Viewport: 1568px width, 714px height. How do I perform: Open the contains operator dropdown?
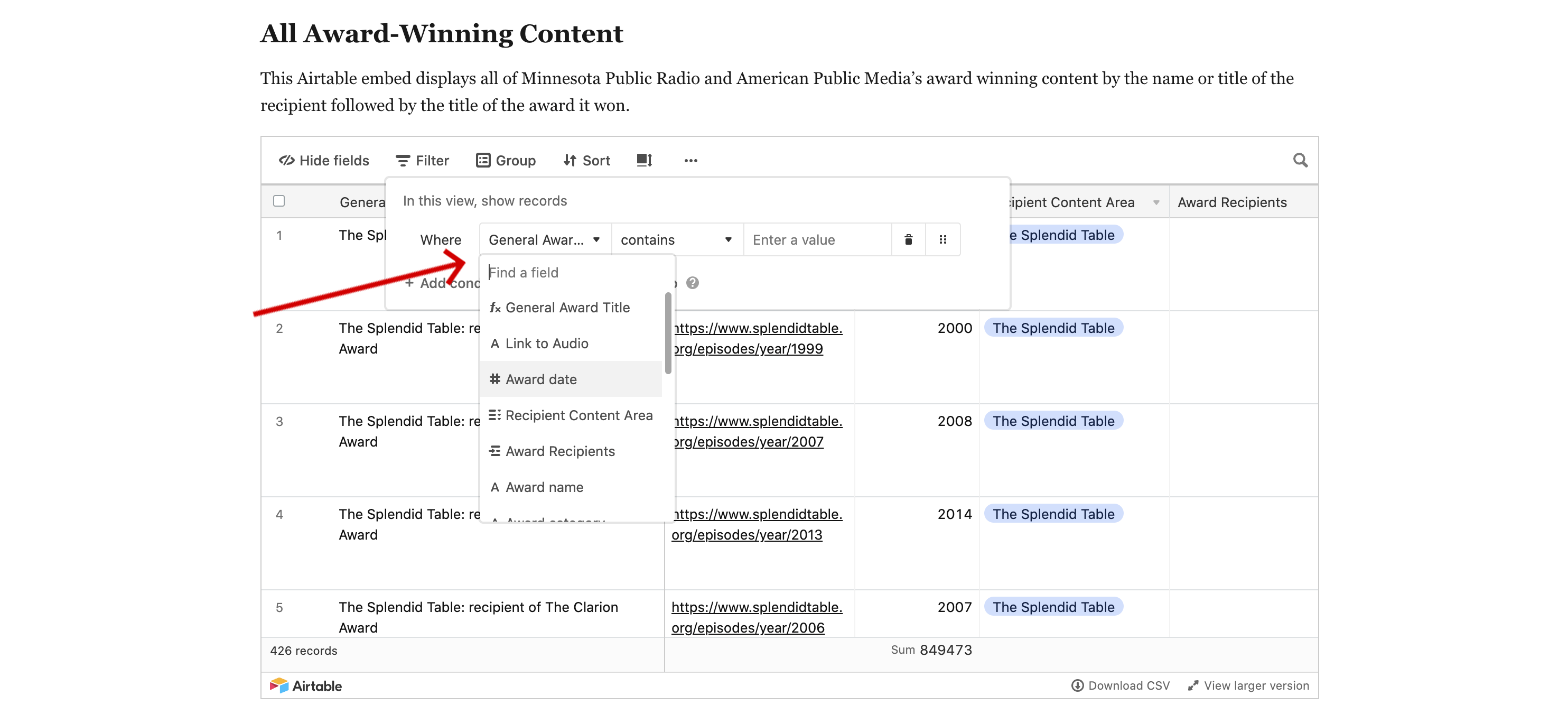tap(677, 240)
